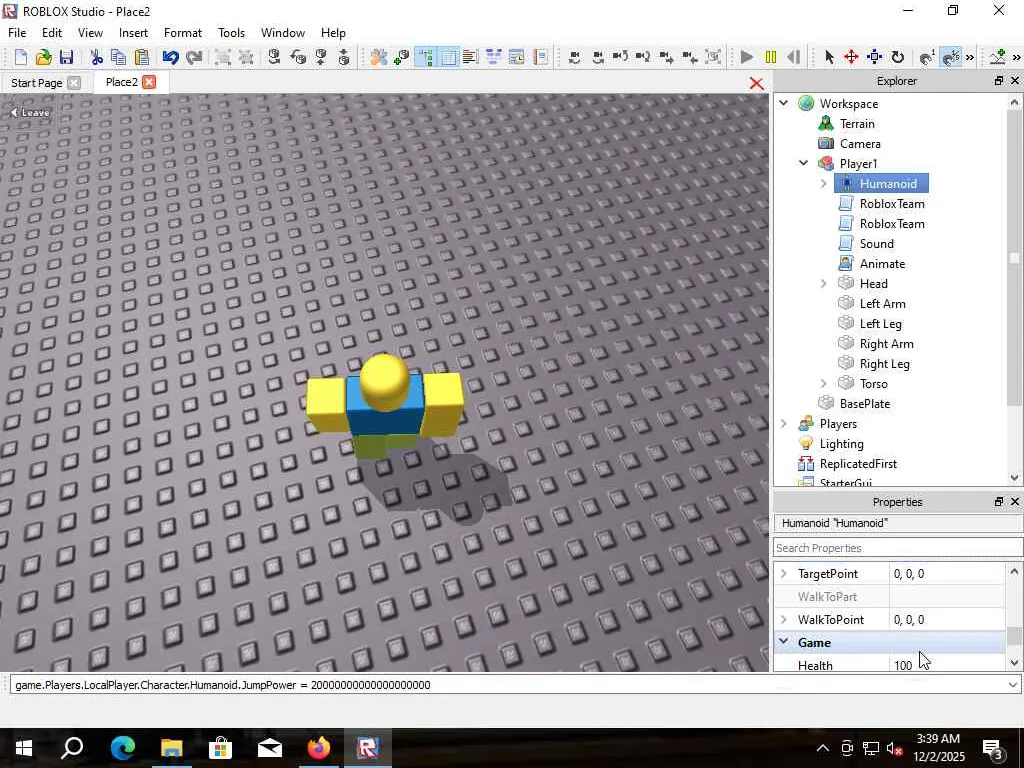Open the Help menu
This screenshot has width=1024, height=768.
point(333,33)
